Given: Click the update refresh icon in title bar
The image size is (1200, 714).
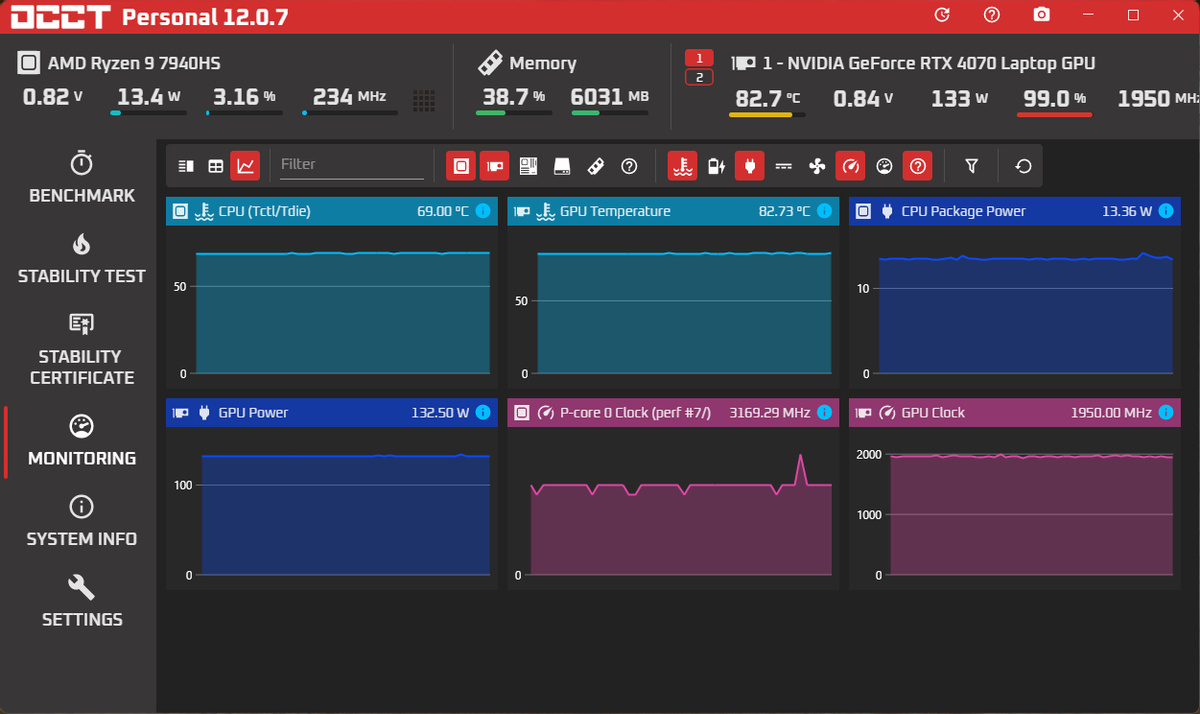Looking at the screenshot, I should 941,15.
